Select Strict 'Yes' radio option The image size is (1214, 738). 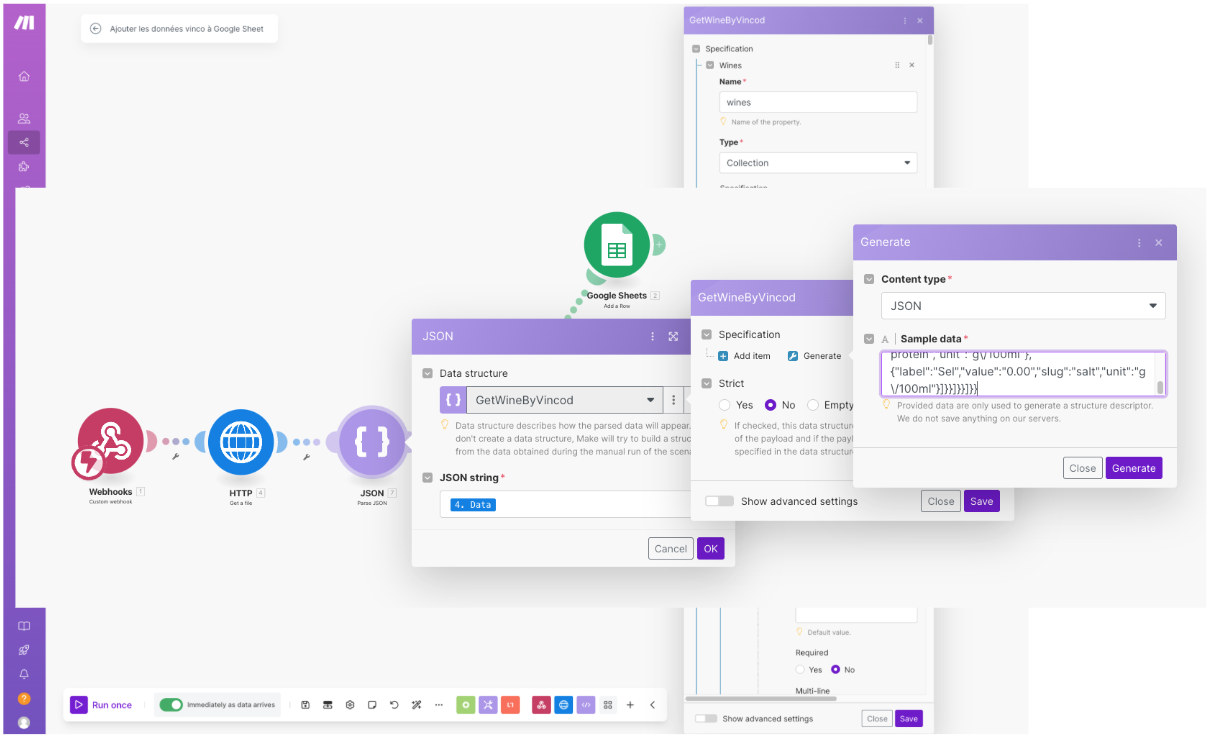coord(725,405)
